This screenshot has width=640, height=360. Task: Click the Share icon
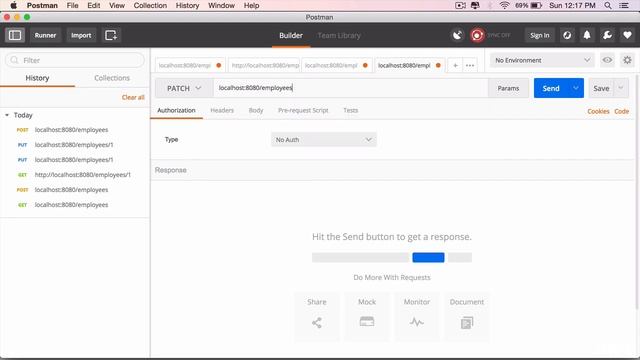coord(317,322)
